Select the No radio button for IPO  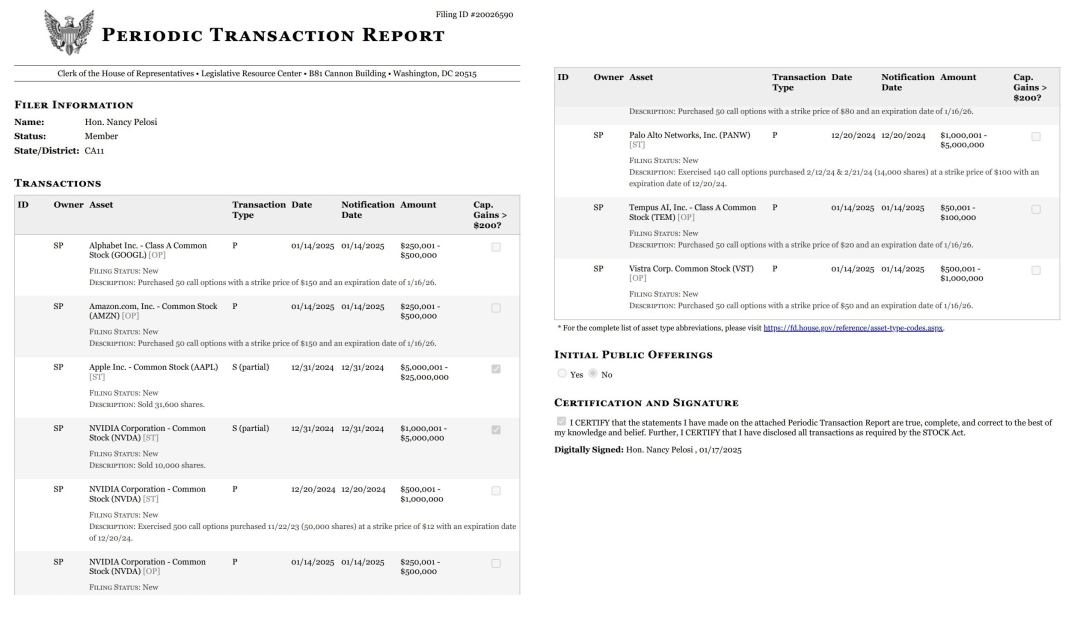(592, 374)
